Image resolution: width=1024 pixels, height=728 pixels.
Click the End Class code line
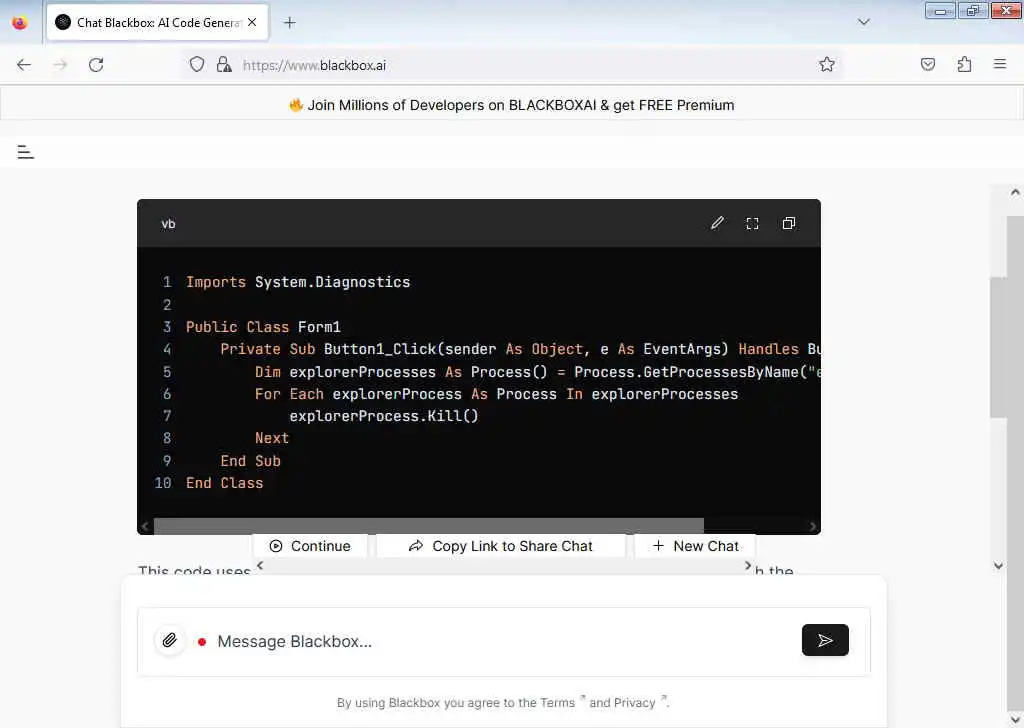pos(225,483)
